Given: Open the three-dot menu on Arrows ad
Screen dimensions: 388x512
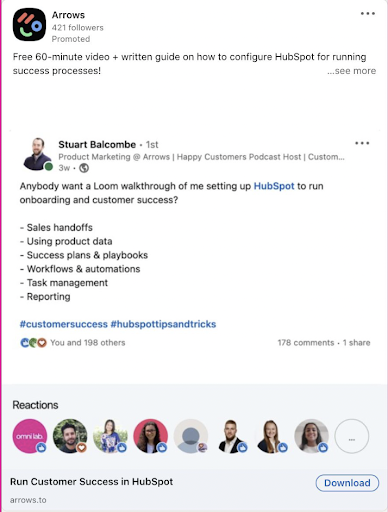Looking at the screenshot, I should coord(368,14).
